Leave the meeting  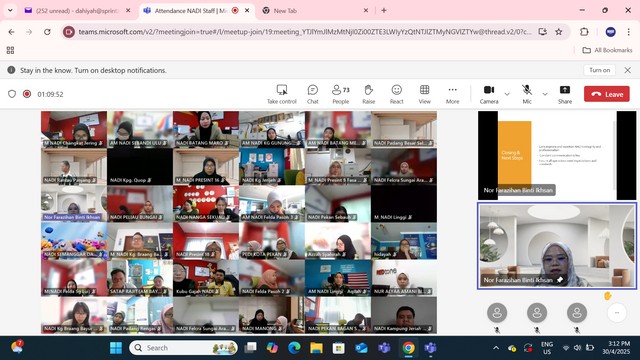(x=607, y=94)
